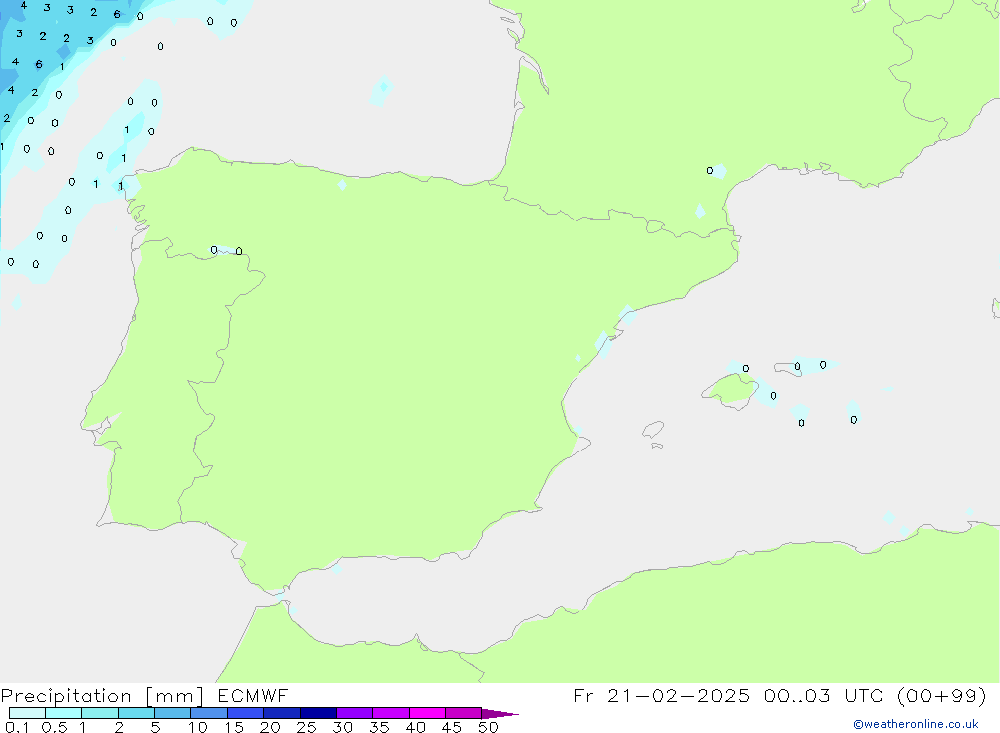The height and width of the screenshot is (733, 1000).
Task: Click the '5' legend scale label
Action: click(x=155, y=727)
